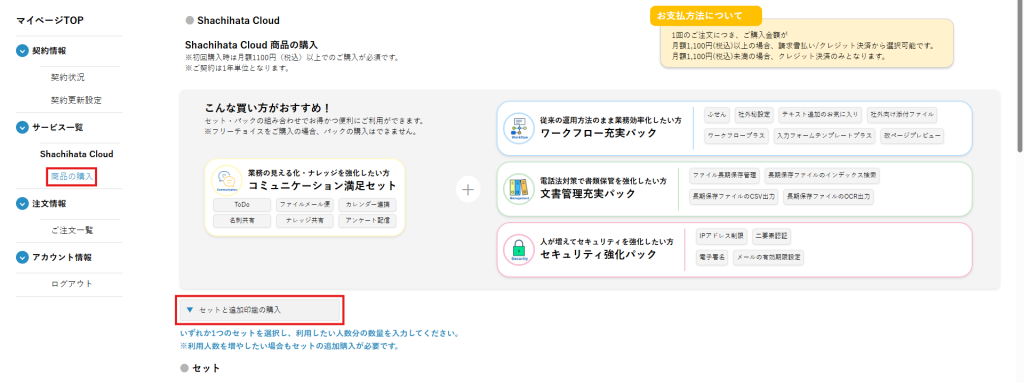Click the 電子署名 tag

(x=712, y=257)
